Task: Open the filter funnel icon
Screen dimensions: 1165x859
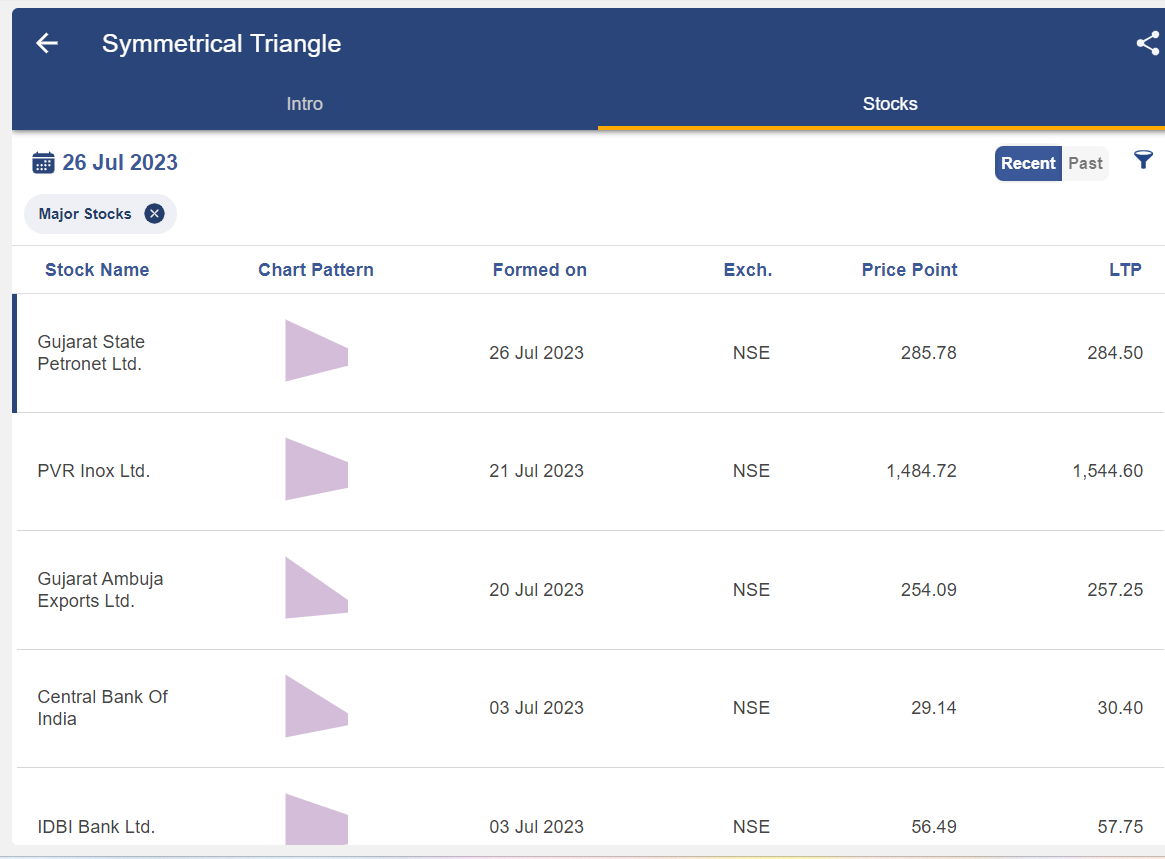Action: coord(1143,159)
